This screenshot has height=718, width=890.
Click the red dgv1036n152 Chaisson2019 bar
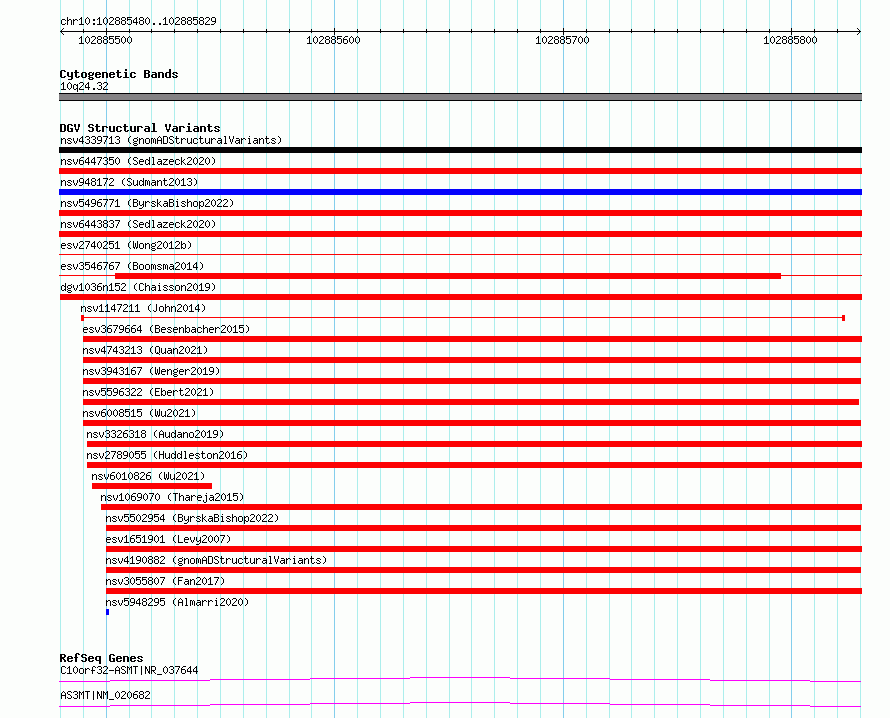click(460, 297)
